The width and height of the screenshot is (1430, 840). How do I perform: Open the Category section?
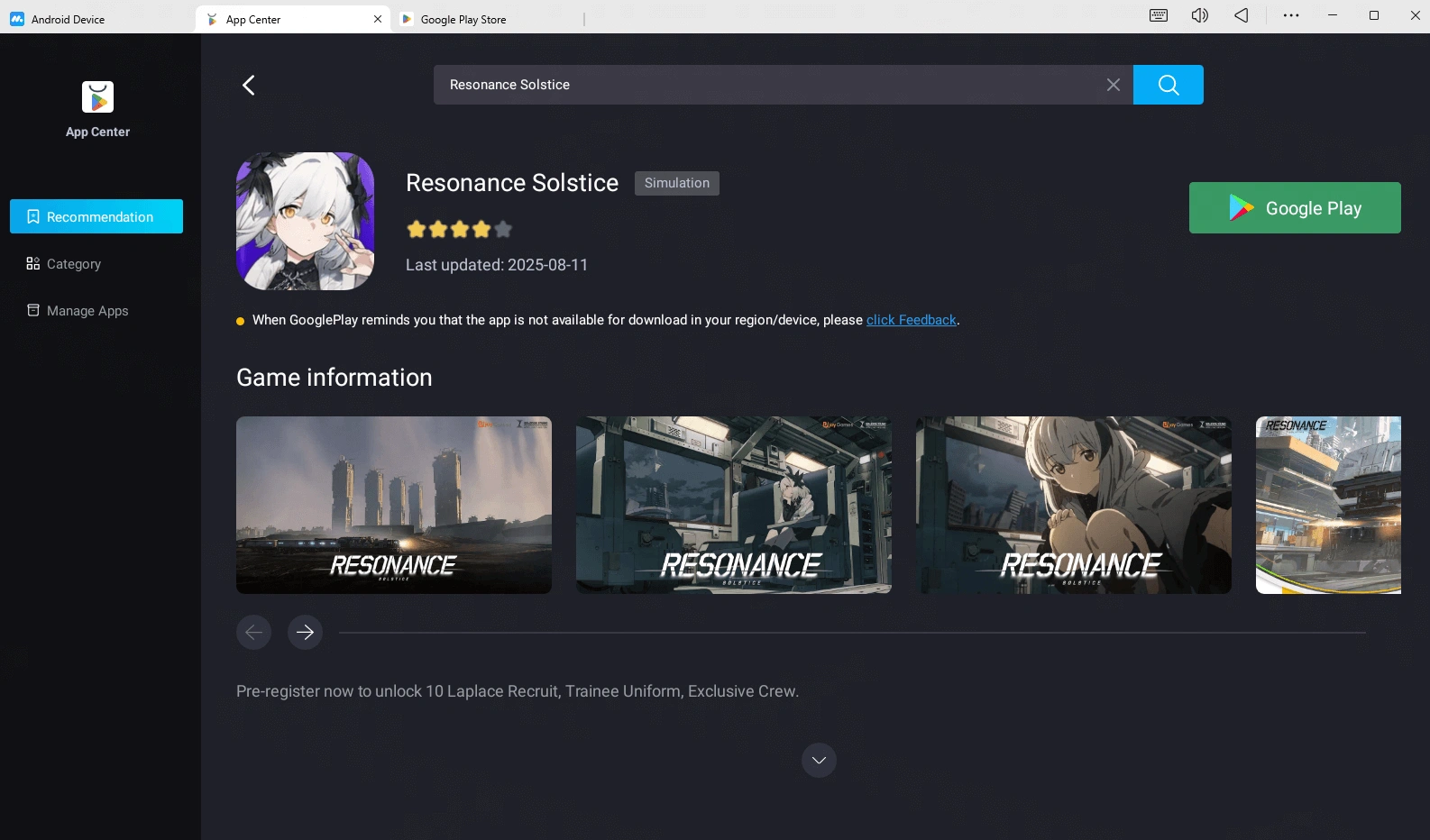pyautogui.click(x=96, y=263)
